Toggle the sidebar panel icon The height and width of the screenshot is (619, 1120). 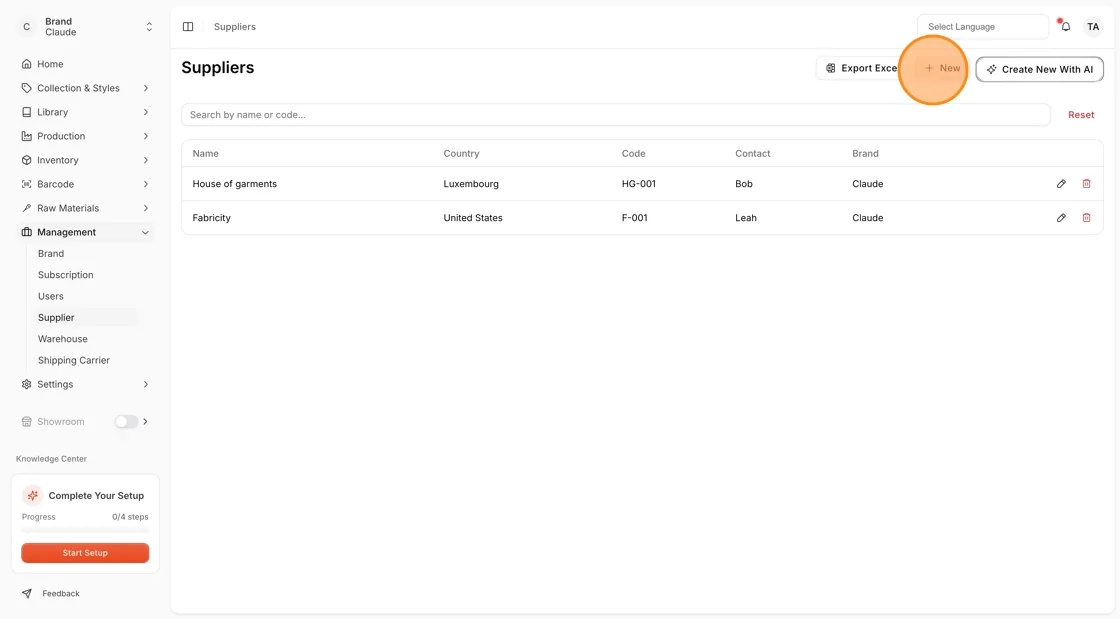tap(188, 26)
